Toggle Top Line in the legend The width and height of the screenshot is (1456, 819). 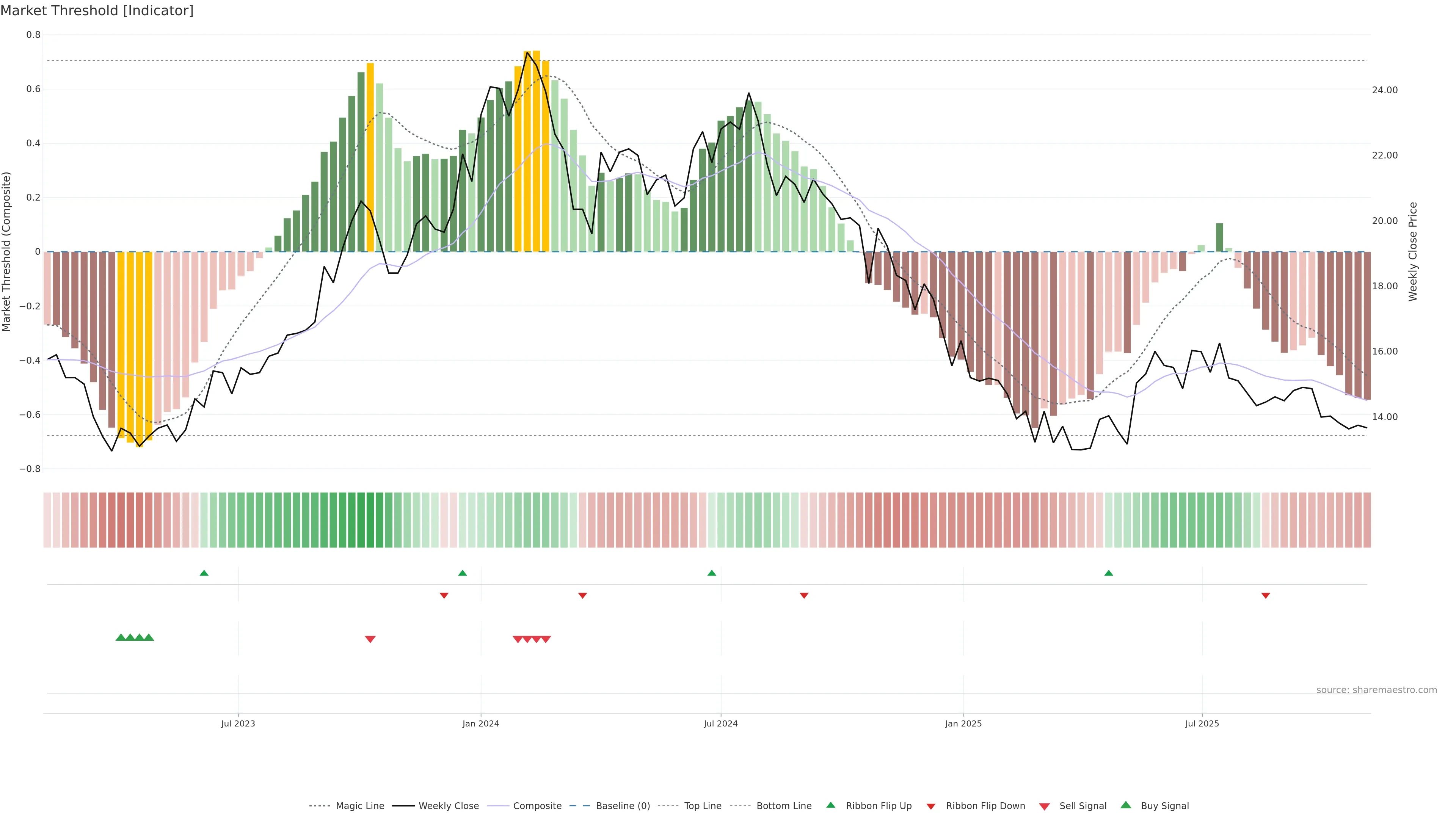pyautogui.click(x=703, y=806)
